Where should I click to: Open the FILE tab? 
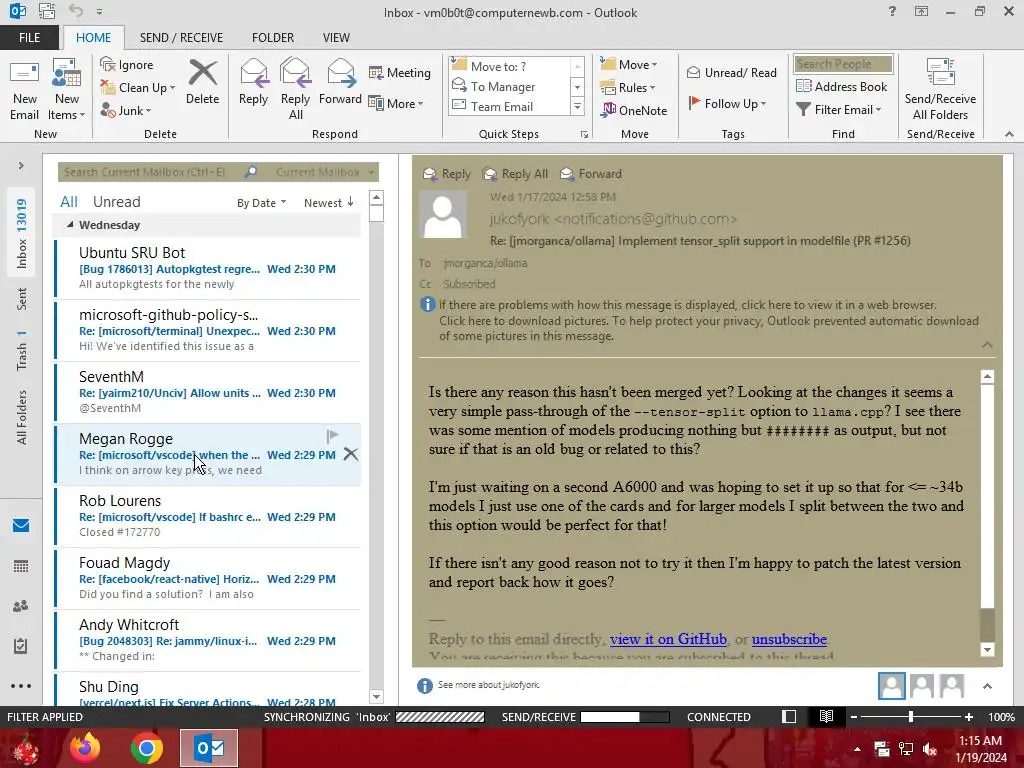pyautogui.click(x=29, y=37)
